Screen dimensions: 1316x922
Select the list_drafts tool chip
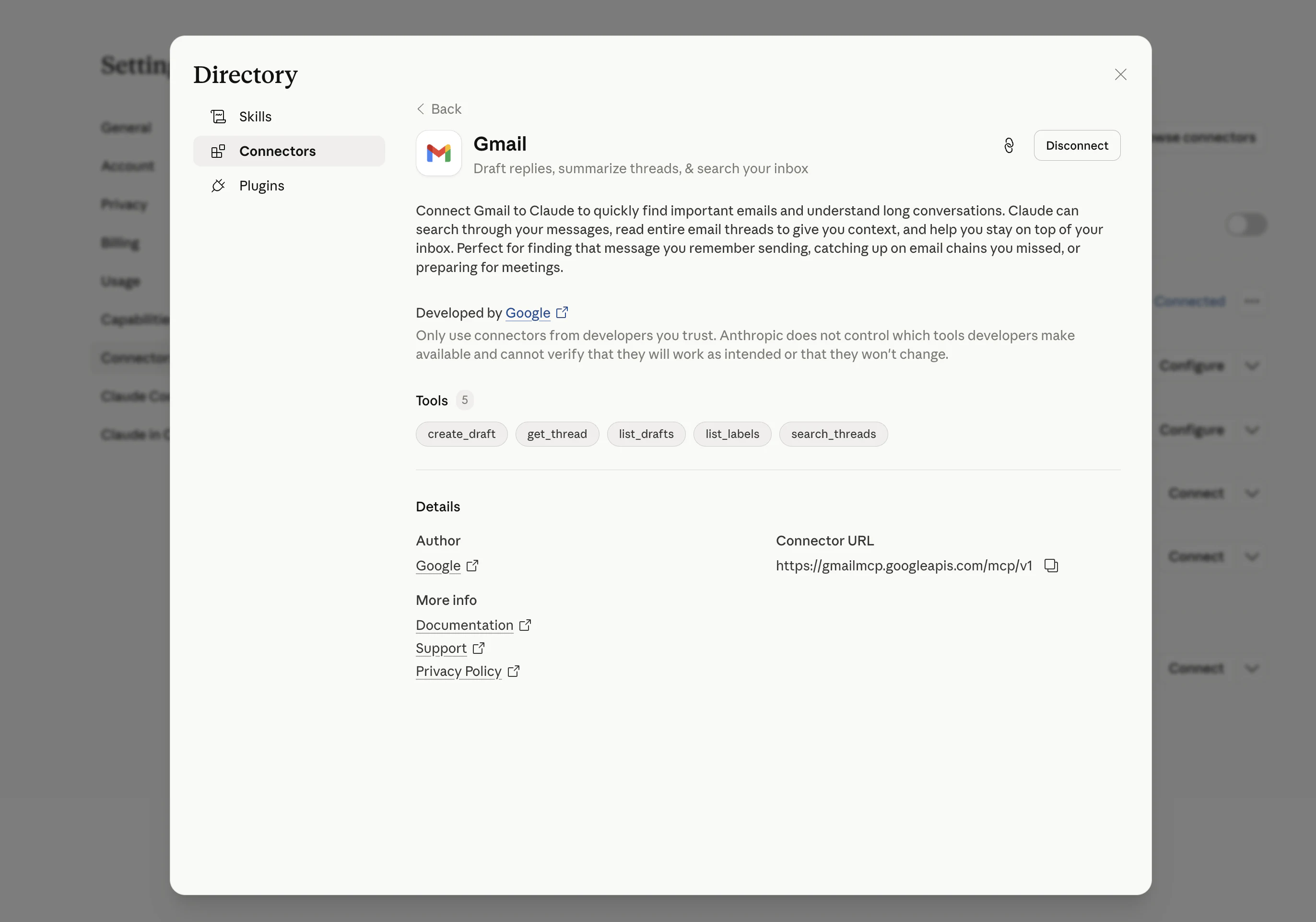point(646,434)
